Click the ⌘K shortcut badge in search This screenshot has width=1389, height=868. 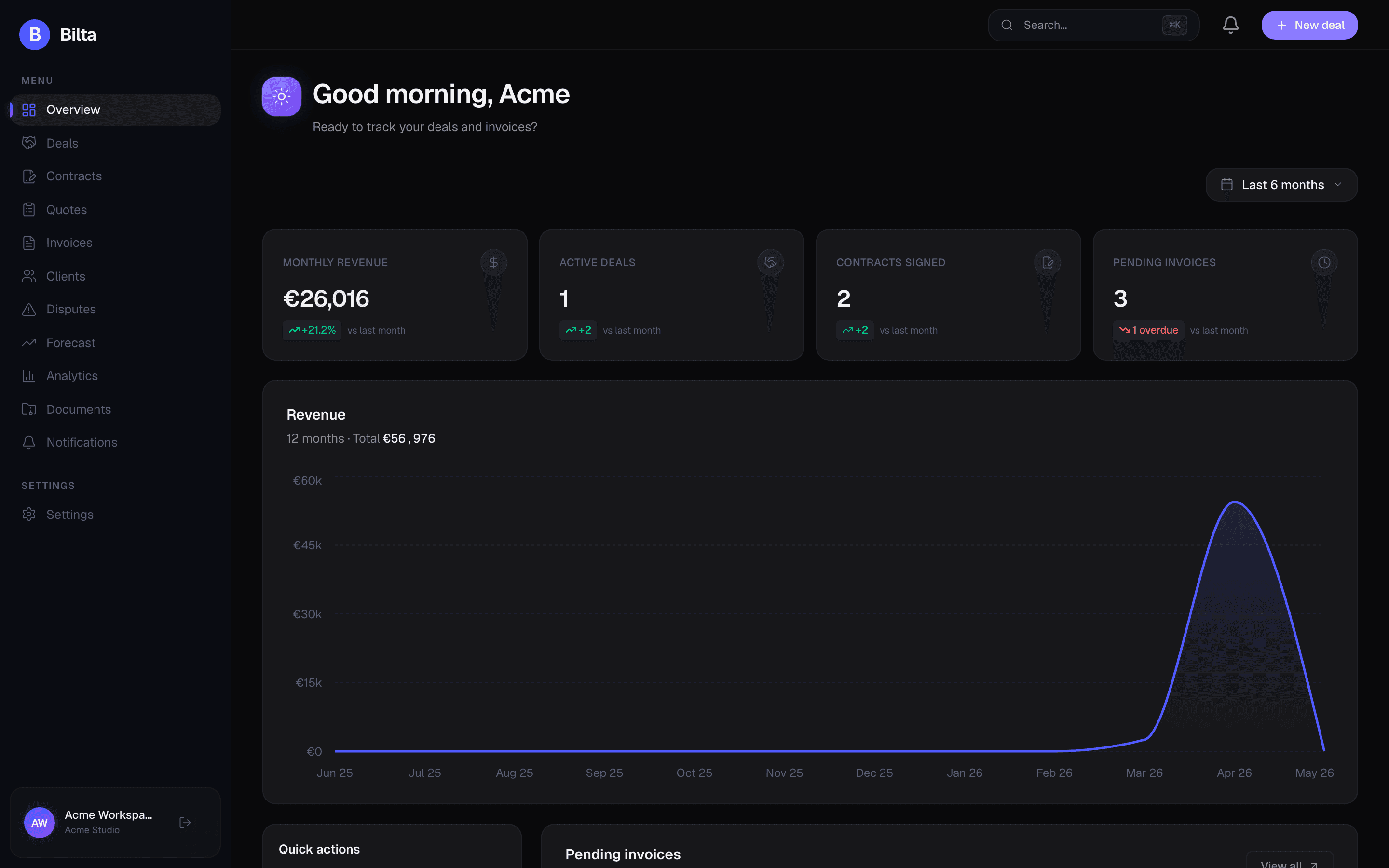coord(1174,25)
